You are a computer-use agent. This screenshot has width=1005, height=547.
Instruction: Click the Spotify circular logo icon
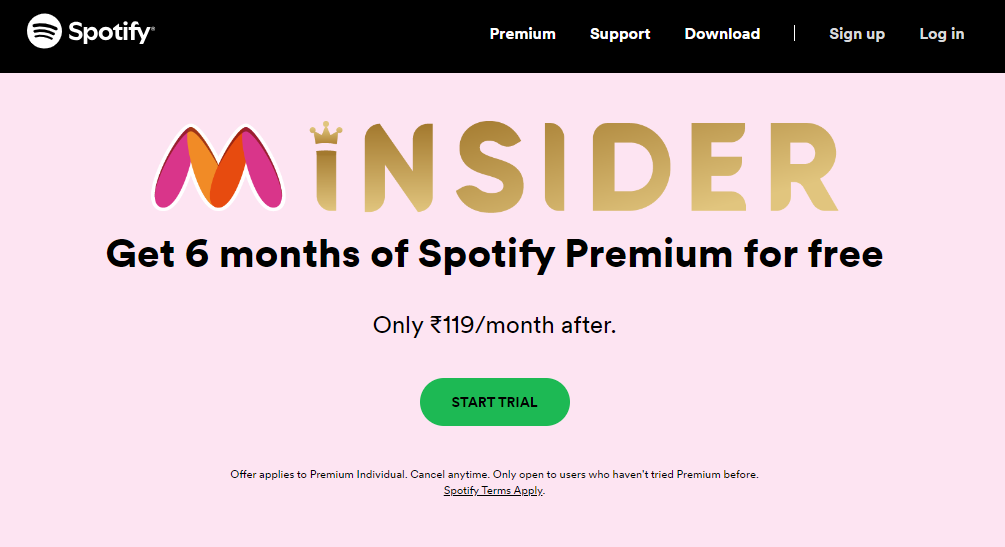point(44,31)
